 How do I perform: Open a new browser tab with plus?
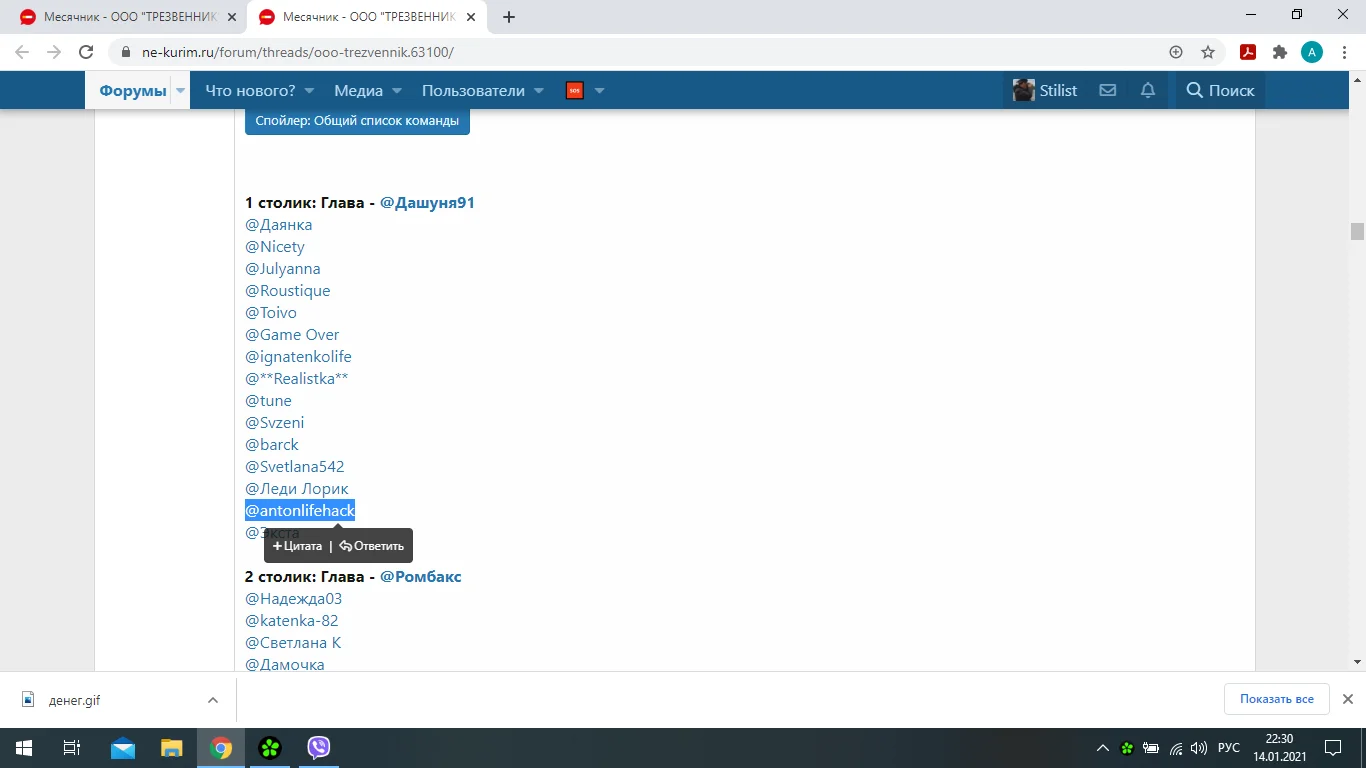pyautogui.click(x=509, y=17)
